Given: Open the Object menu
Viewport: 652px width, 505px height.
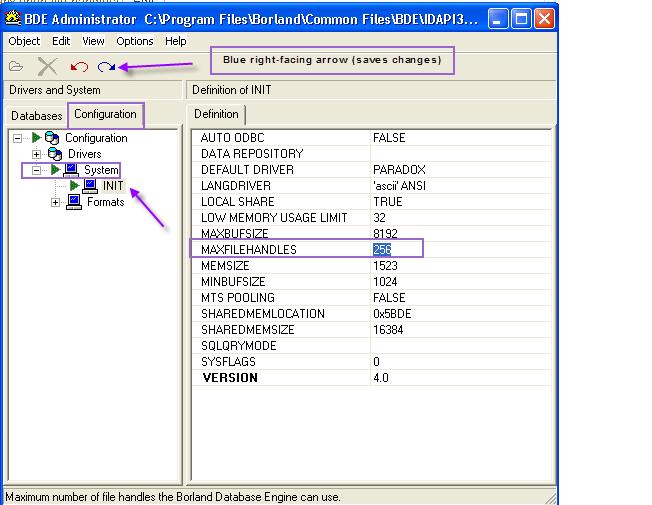Looking at the screenshot, I should (24, 41).
